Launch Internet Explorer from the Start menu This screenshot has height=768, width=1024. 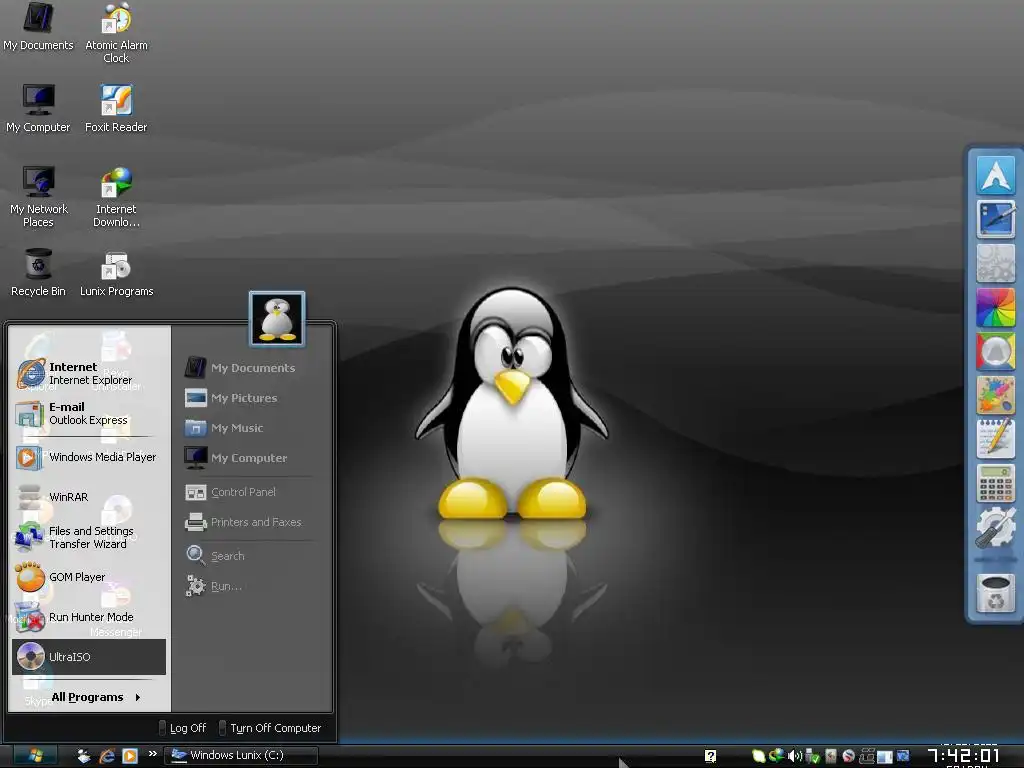(x=89, y=374)
